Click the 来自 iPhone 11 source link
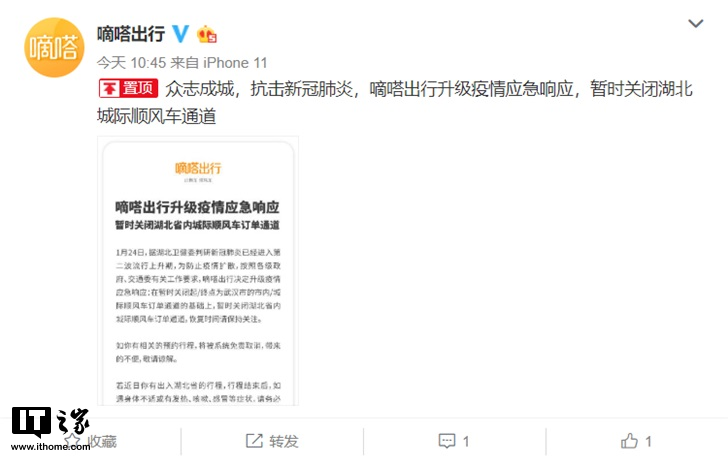728x463 pixels. [x=219, y=63]
